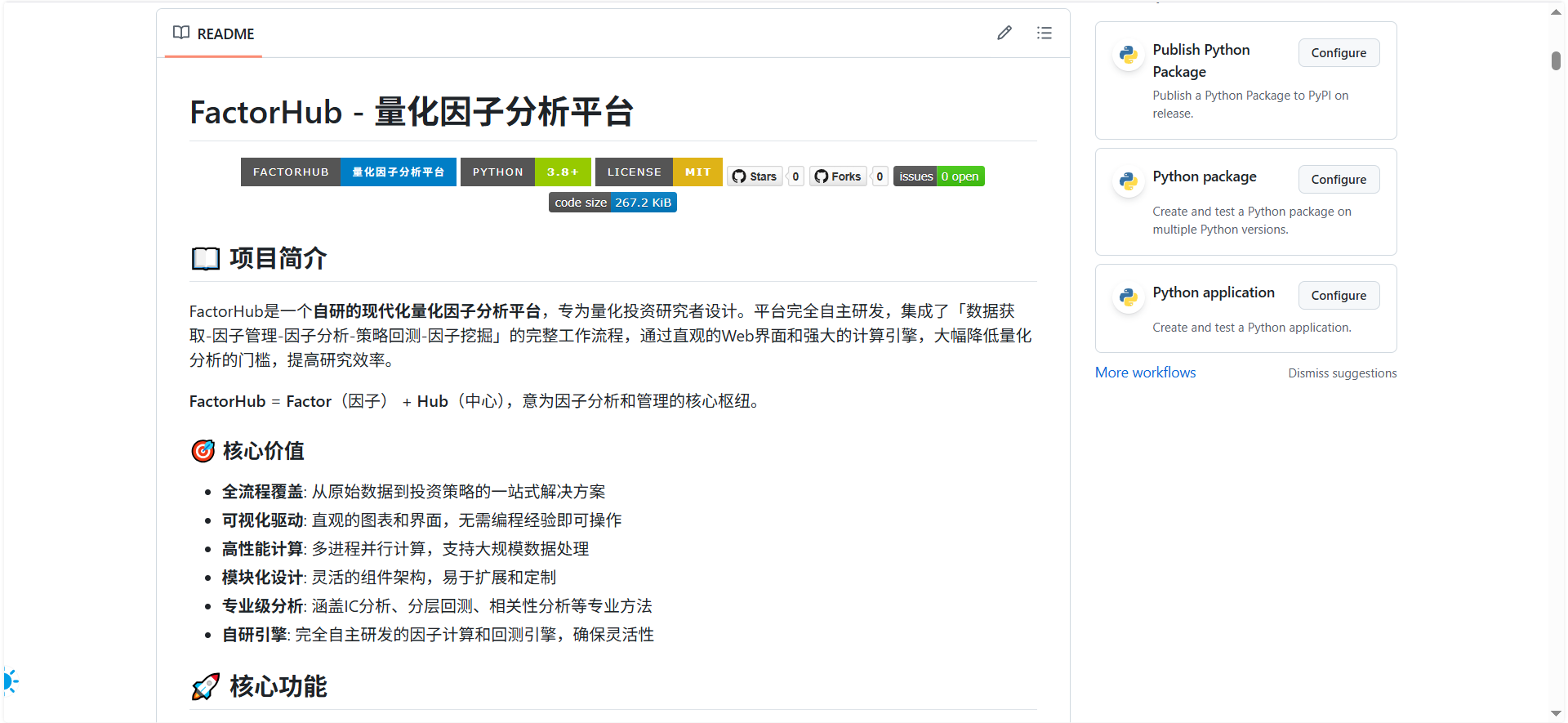Configure the Python package workflow
This screenshot has height=723, width=1568.
coord(1338,180)
